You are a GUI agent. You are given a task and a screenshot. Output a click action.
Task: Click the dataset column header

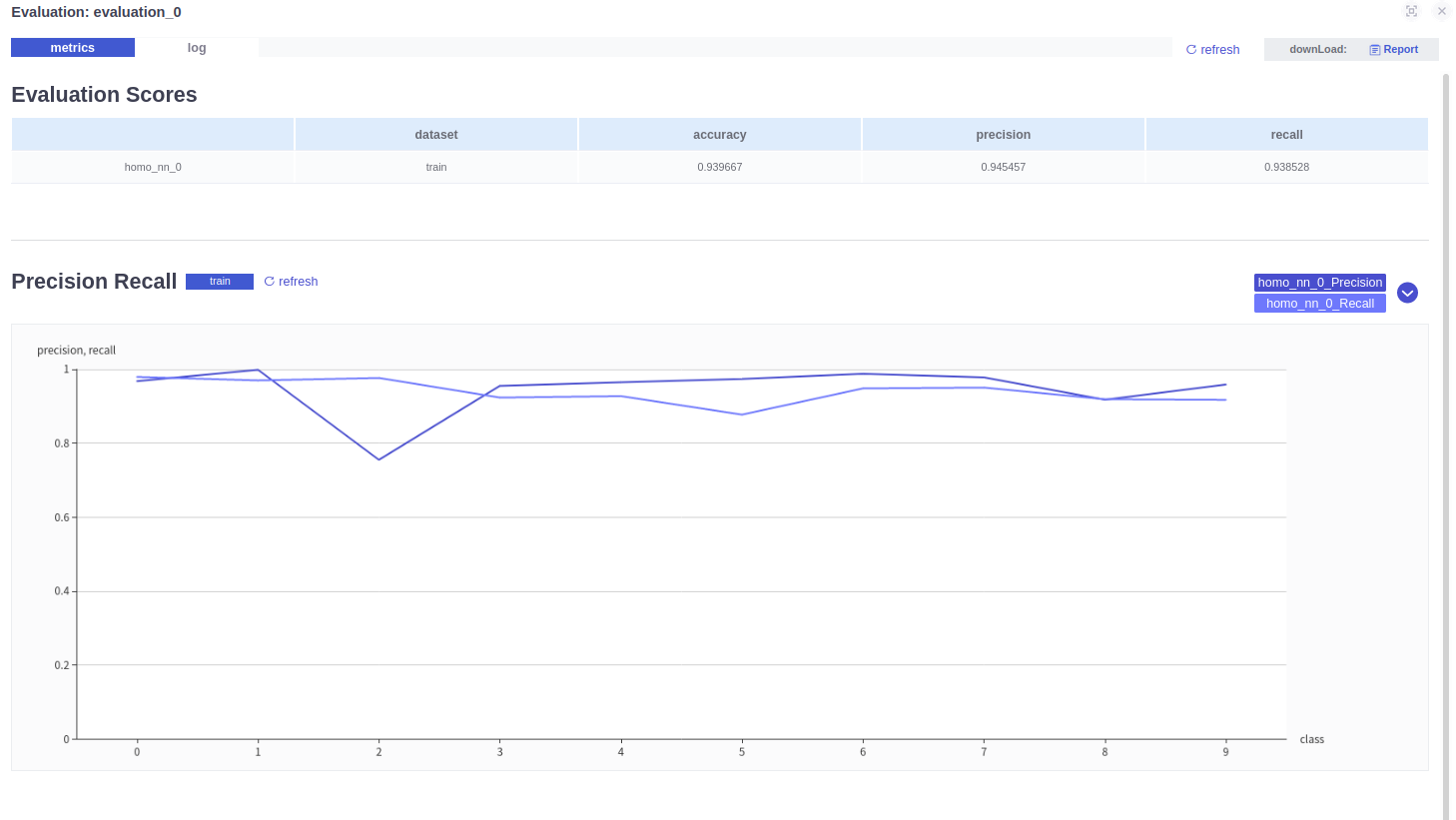click(436, 135)
